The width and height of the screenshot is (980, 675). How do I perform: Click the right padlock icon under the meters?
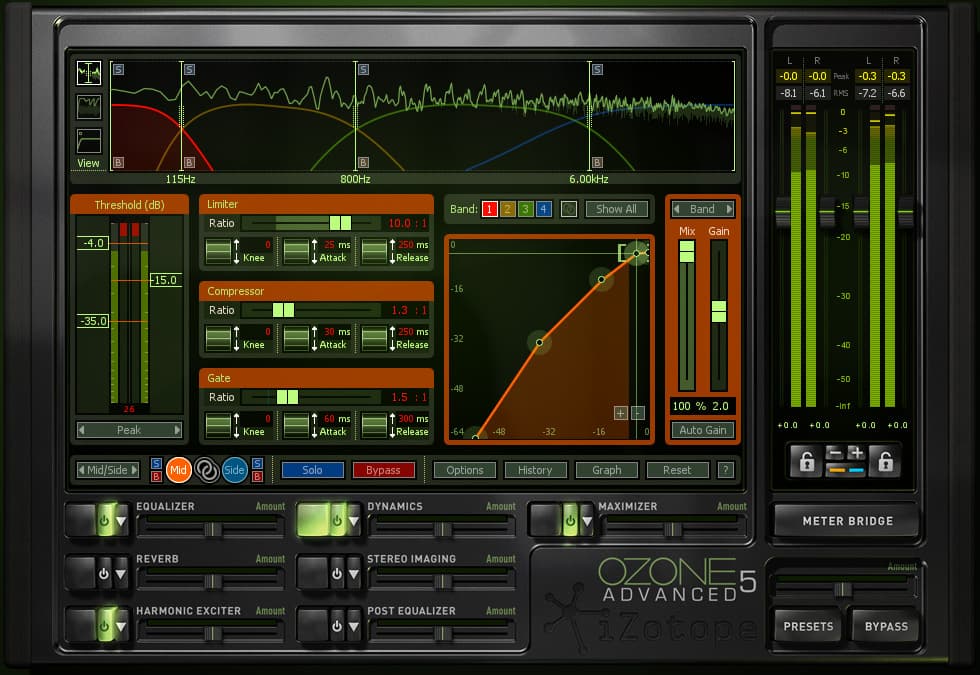885,461
